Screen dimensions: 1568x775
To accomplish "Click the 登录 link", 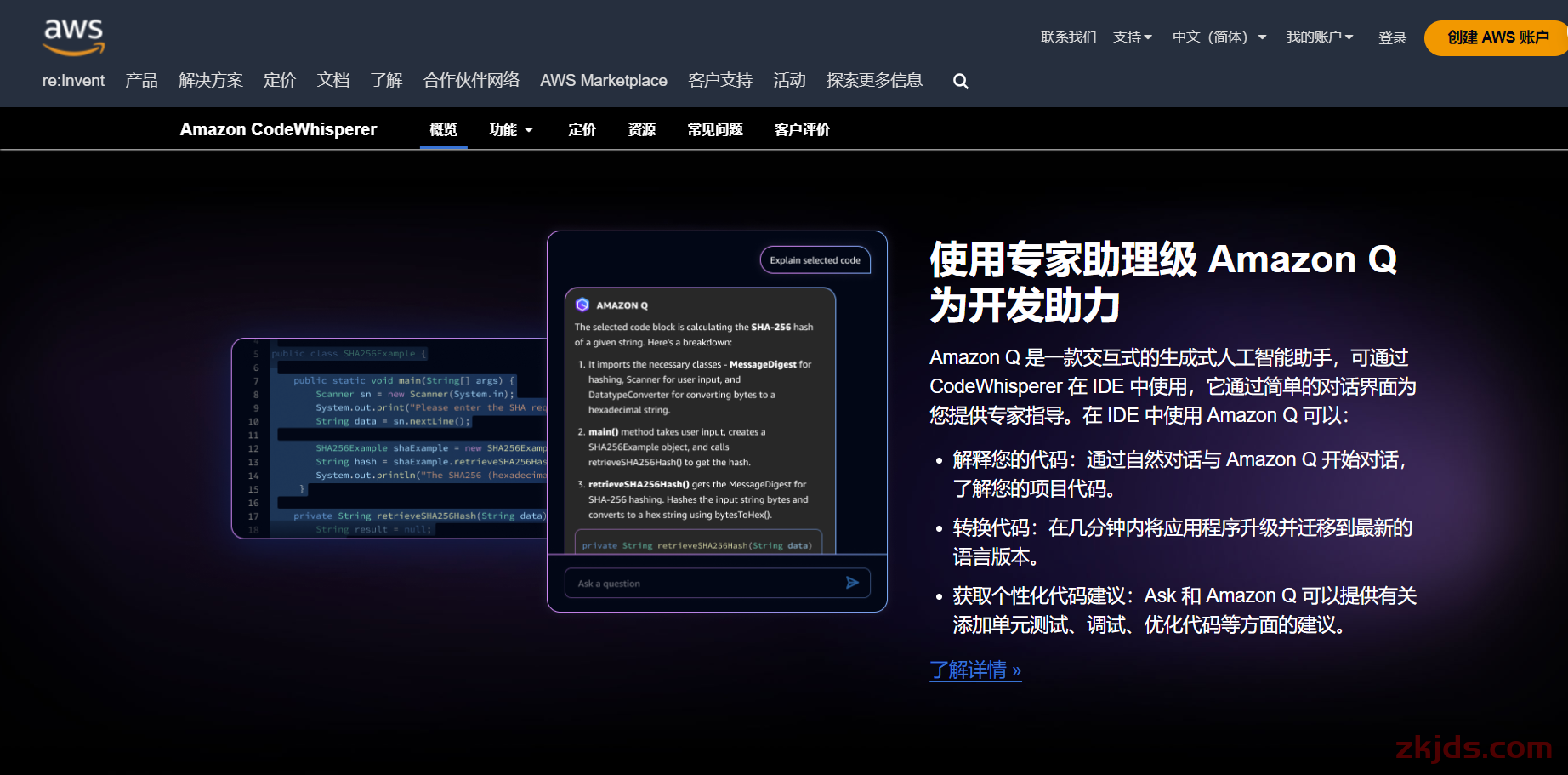I will point(1392,38).
